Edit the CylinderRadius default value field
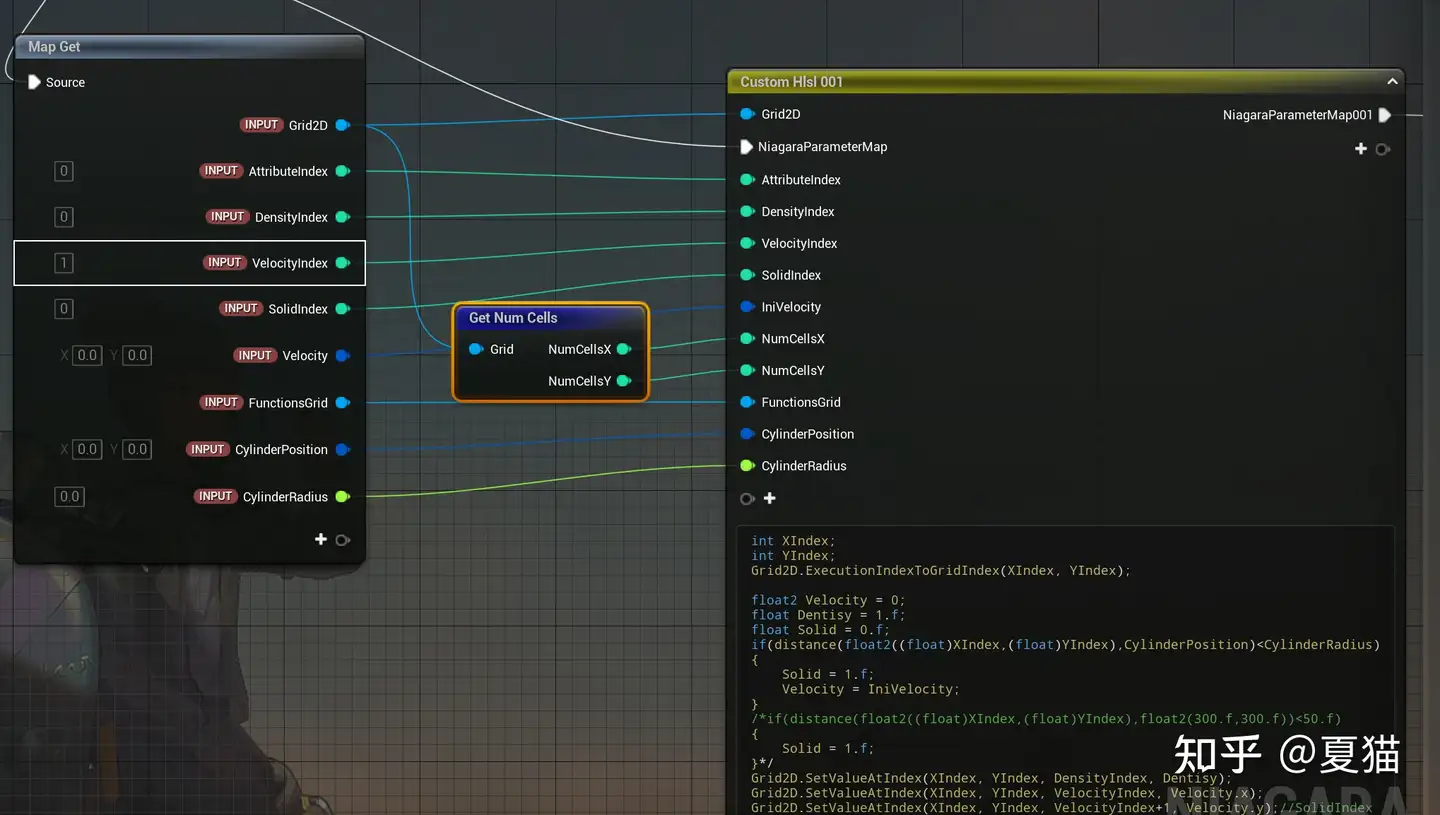 [x=69, y=497]
